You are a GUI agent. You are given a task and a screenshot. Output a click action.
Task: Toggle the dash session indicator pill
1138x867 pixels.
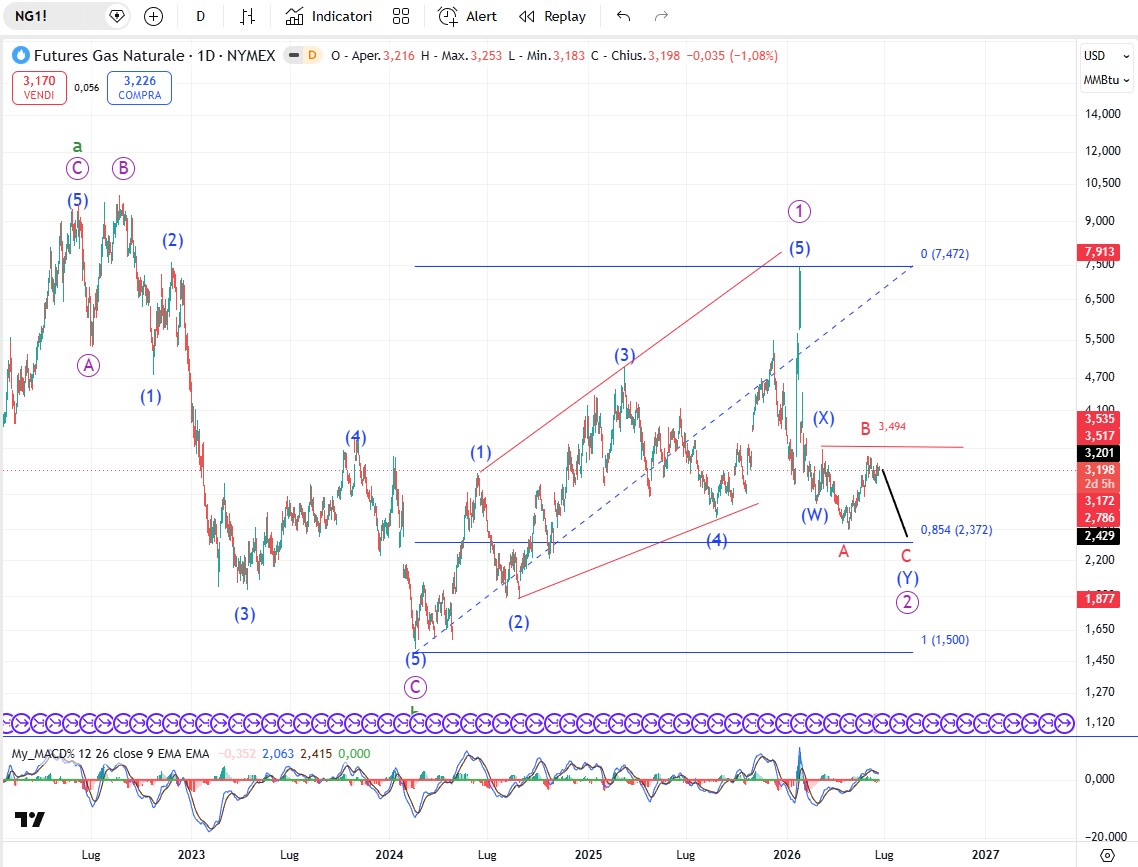[x=293, y=55]
